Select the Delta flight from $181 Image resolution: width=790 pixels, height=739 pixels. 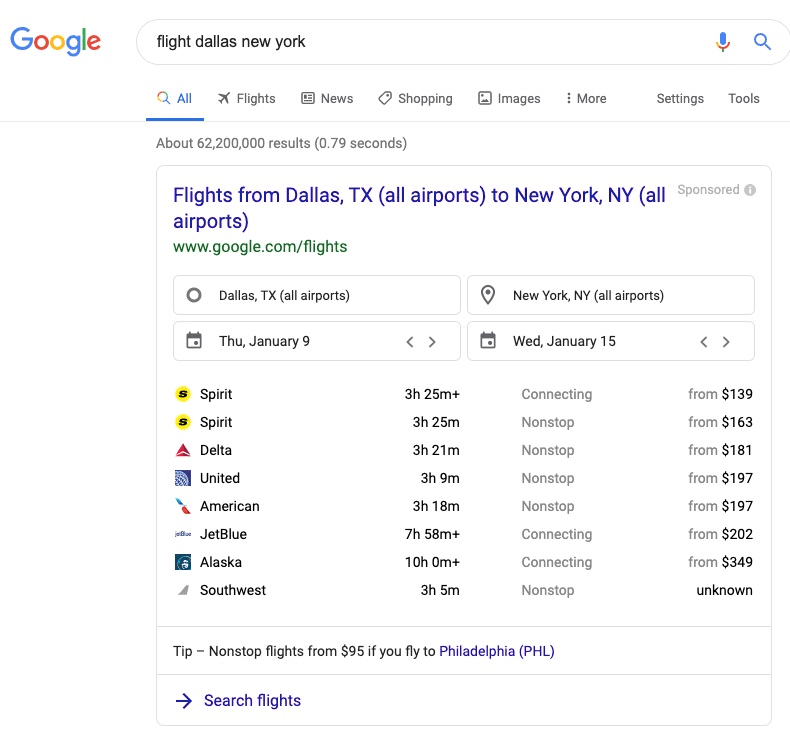(464, 450)
